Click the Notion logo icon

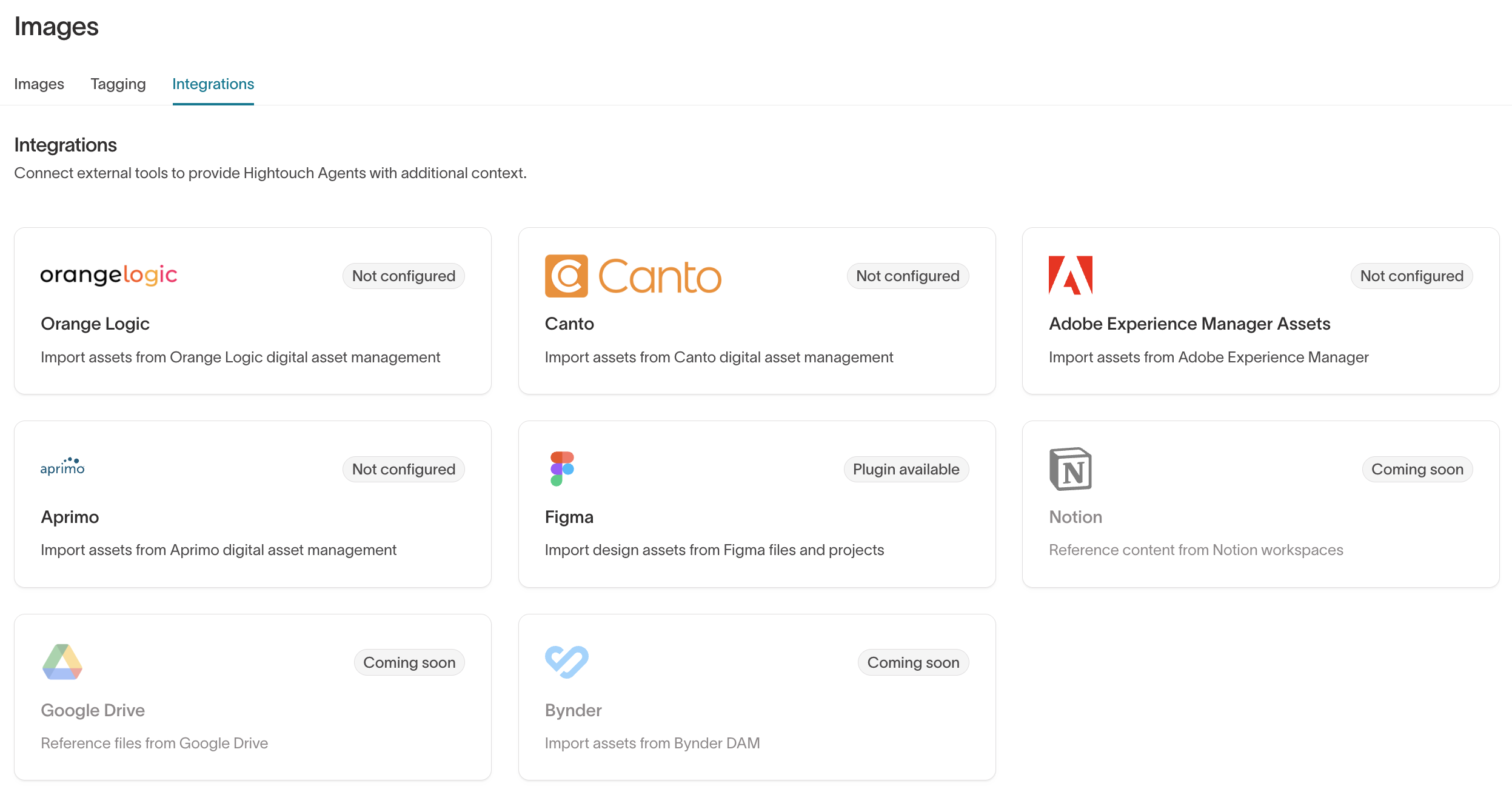[1070, 469]
